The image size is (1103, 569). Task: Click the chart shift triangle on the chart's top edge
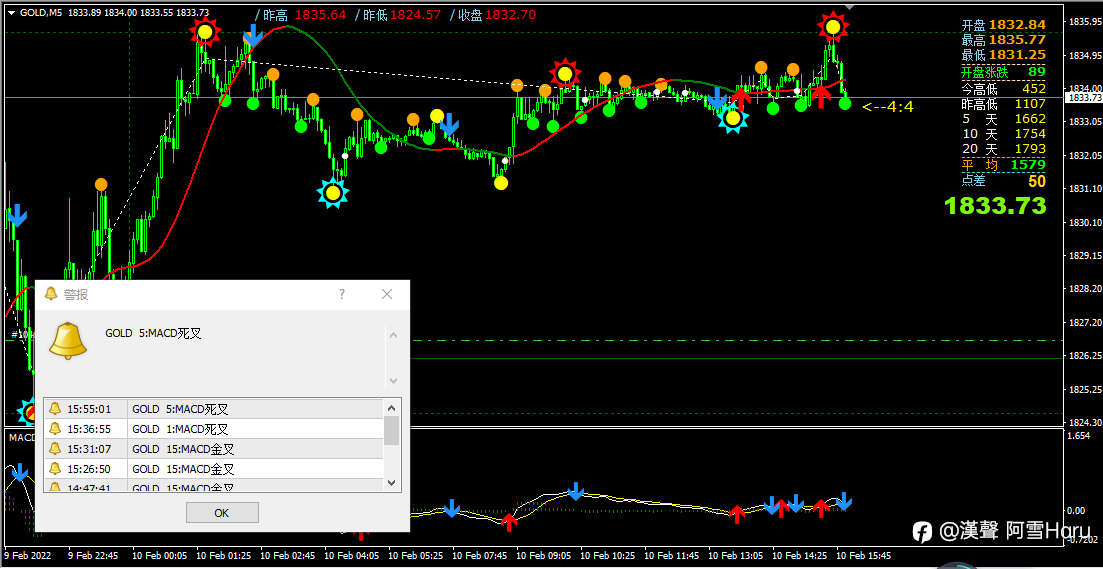coord(850,5)
